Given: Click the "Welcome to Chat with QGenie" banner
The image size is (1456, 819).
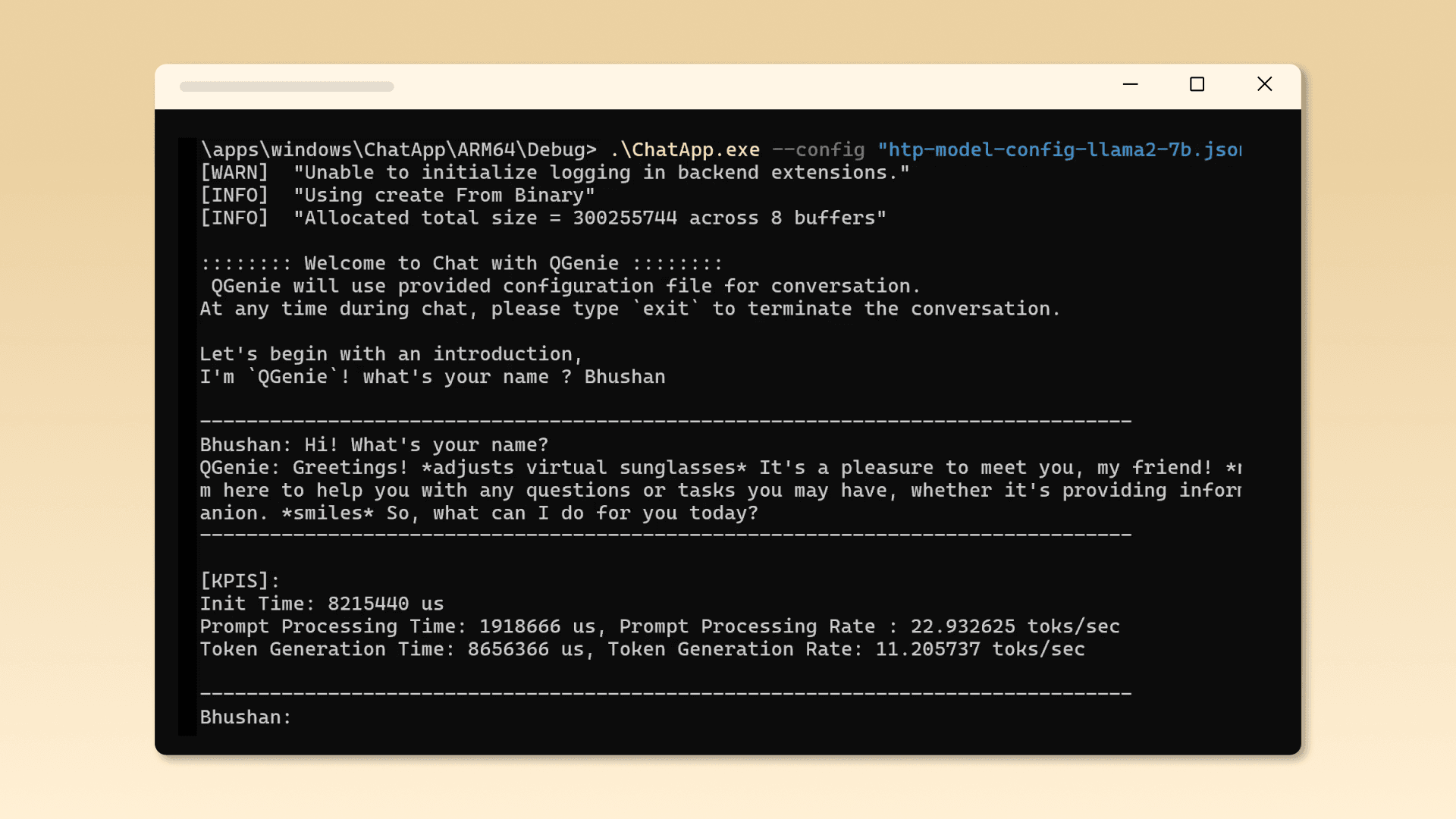Looking at the screenshot, I should click(x=461, y=264).
